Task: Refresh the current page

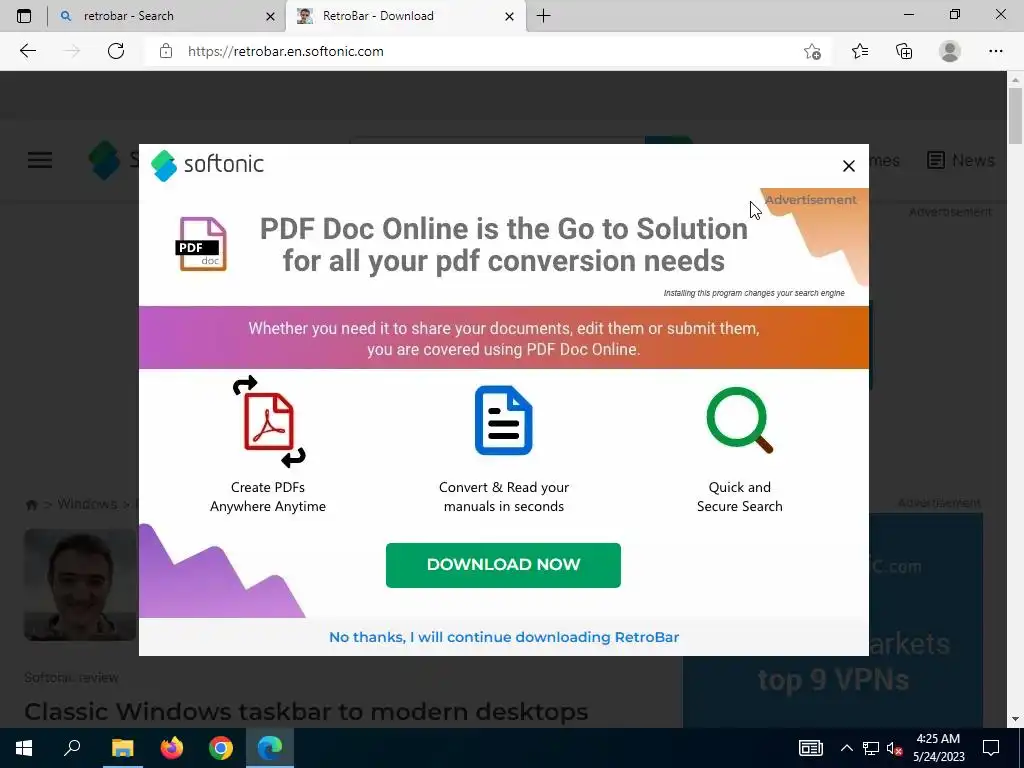Action: (116, 51)
